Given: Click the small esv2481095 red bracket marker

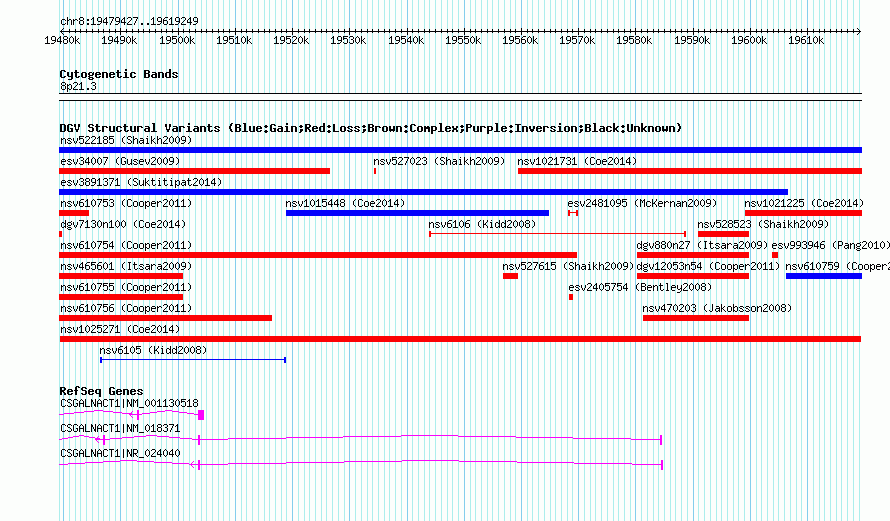Looking at the screenshot, I should tap(573, 213).
